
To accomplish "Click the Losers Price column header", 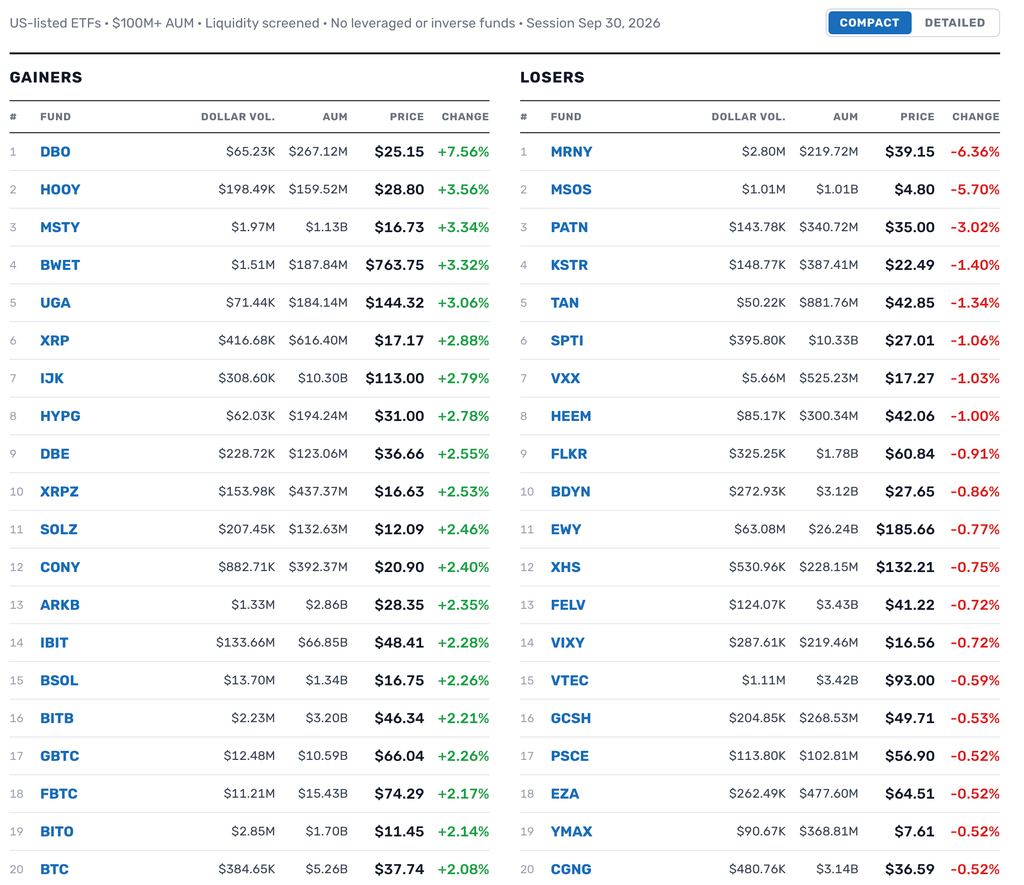I will pos(917,117).
